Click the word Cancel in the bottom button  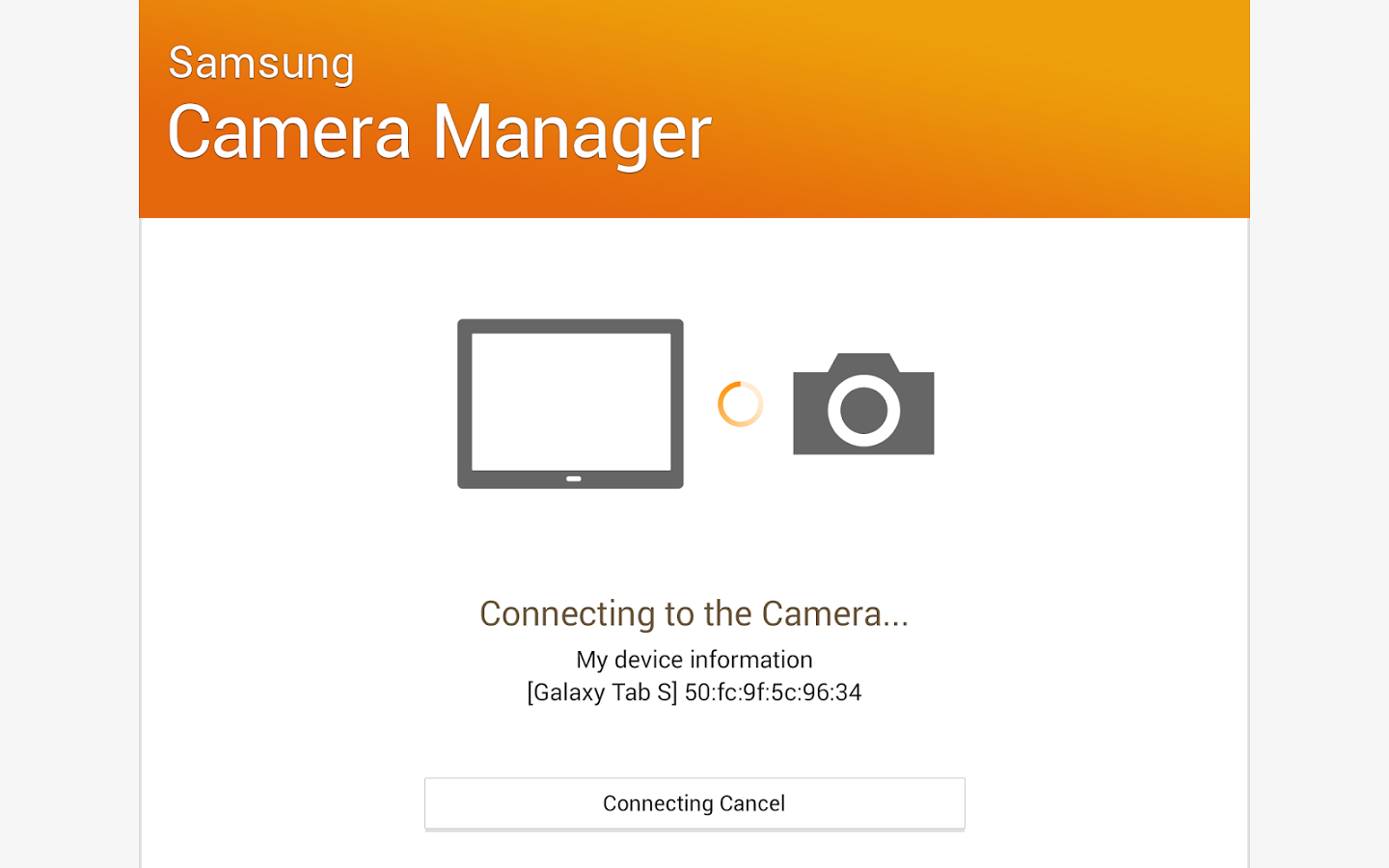(752, 803)
